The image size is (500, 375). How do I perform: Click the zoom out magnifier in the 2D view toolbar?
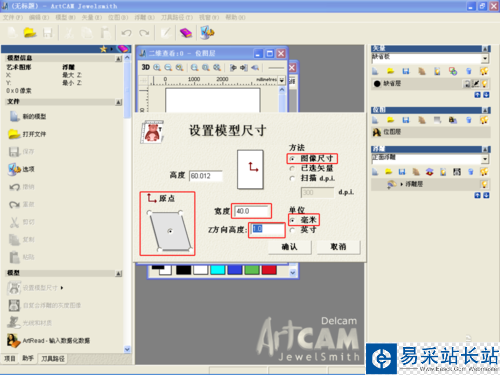click(x=168, y=68)
